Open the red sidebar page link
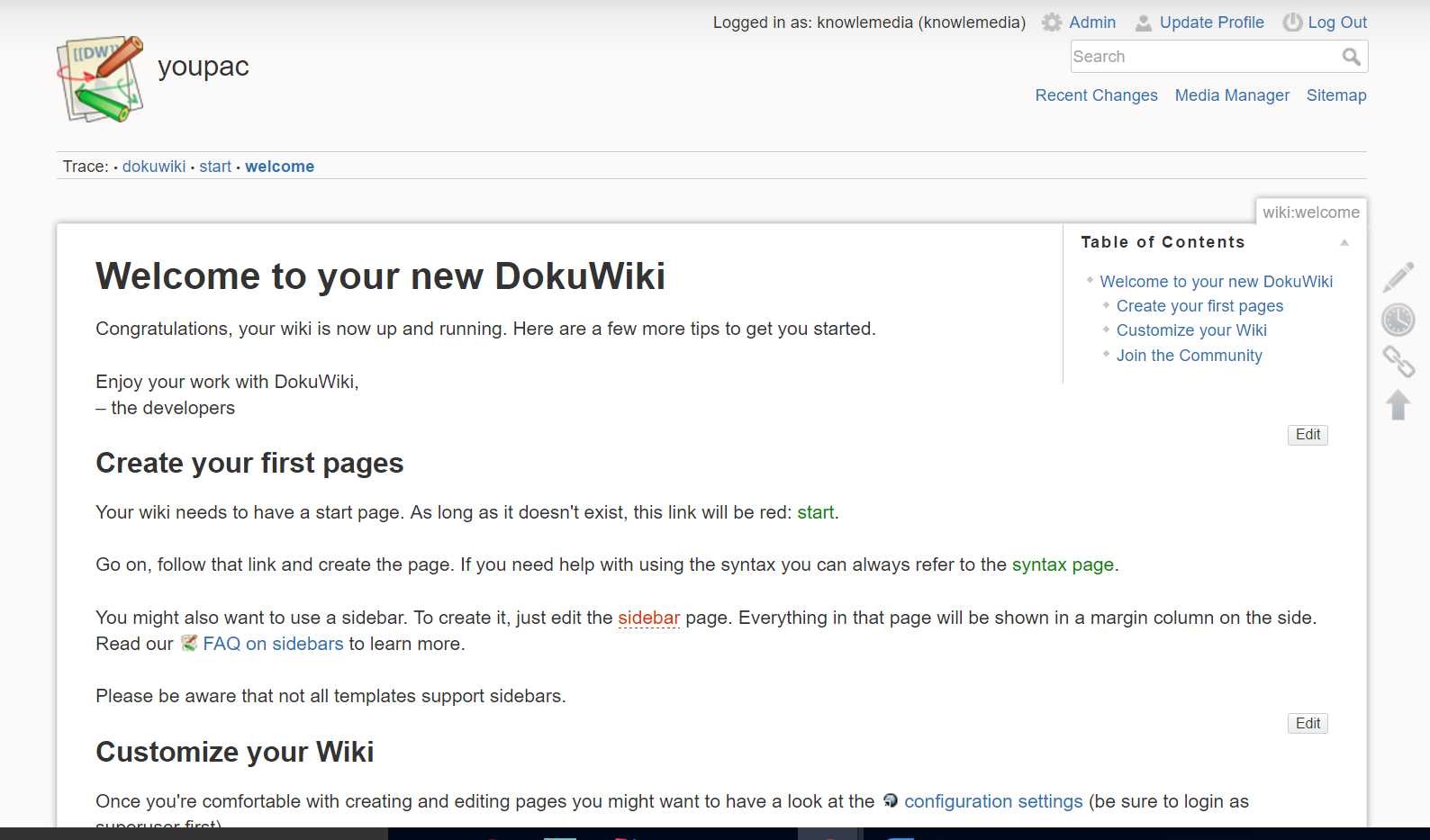 coord(648,618)
